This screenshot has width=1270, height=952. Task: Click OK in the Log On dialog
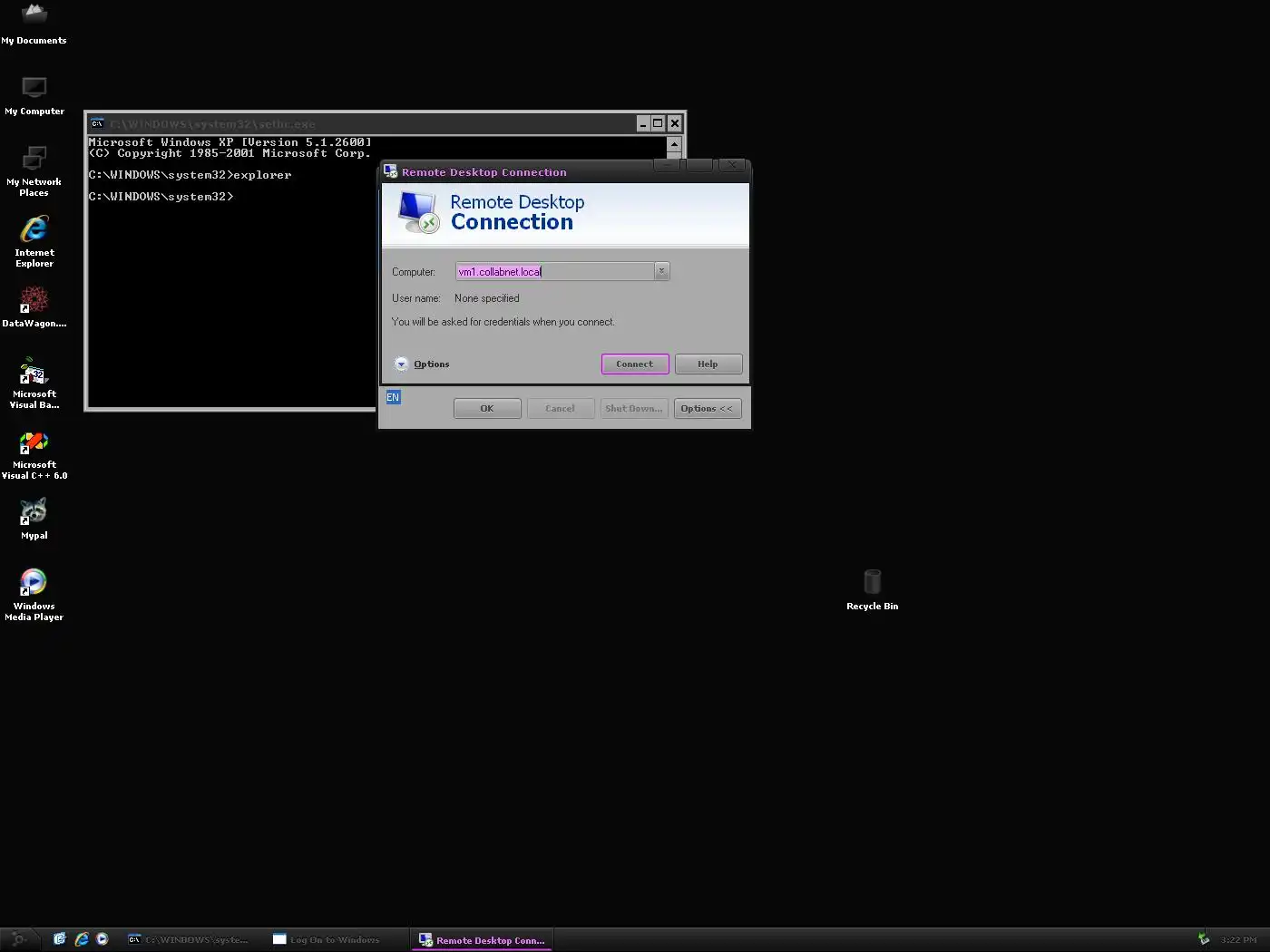(487, 408)
